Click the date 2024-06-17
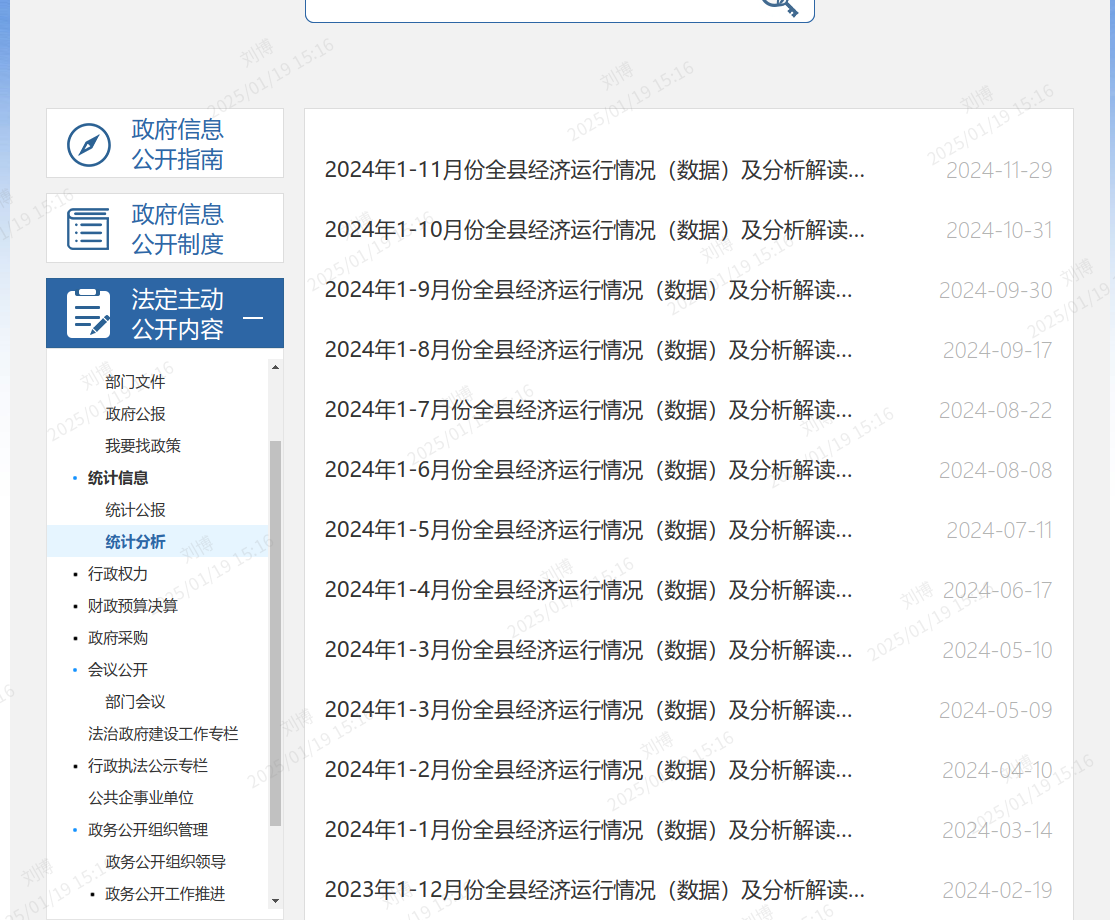 coord(998,590)
